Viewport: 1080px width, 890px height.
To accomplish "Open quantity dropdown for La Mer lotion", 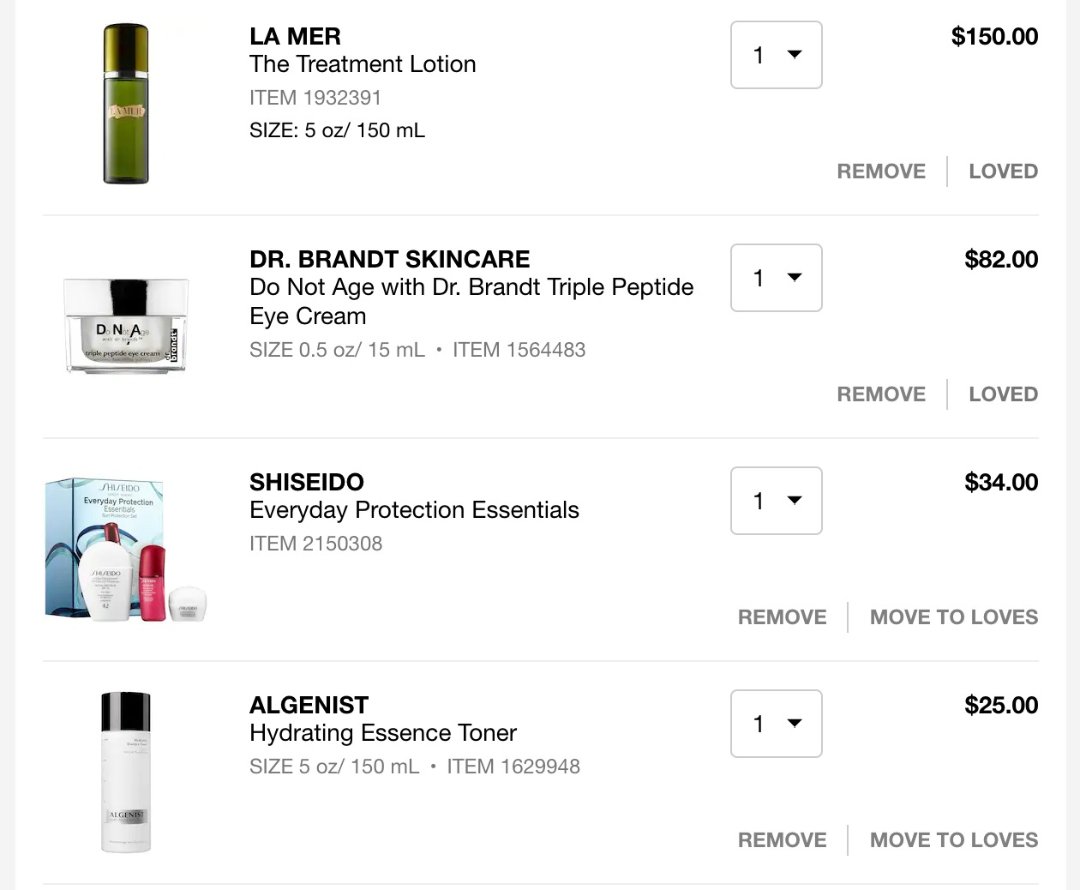I will tap(776, 55).
